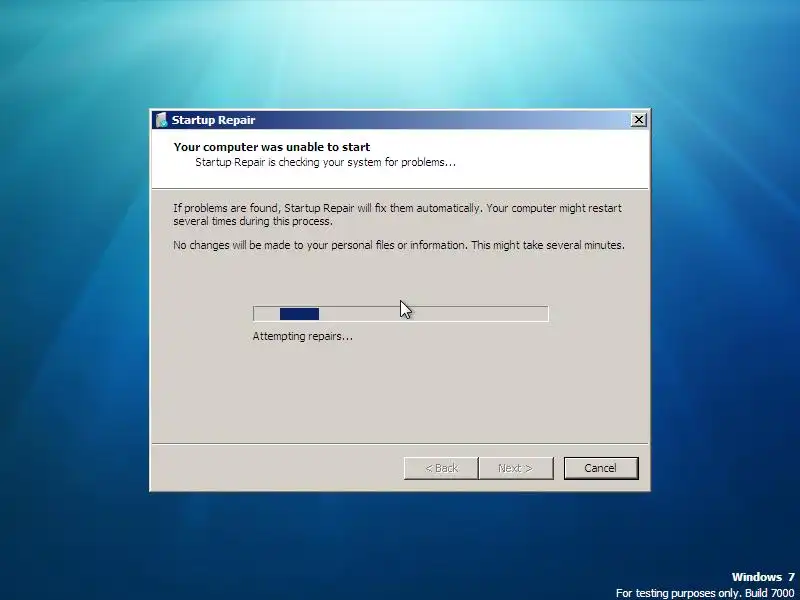Click 'Startup Repair is checking your system' text

coord(326,162)
